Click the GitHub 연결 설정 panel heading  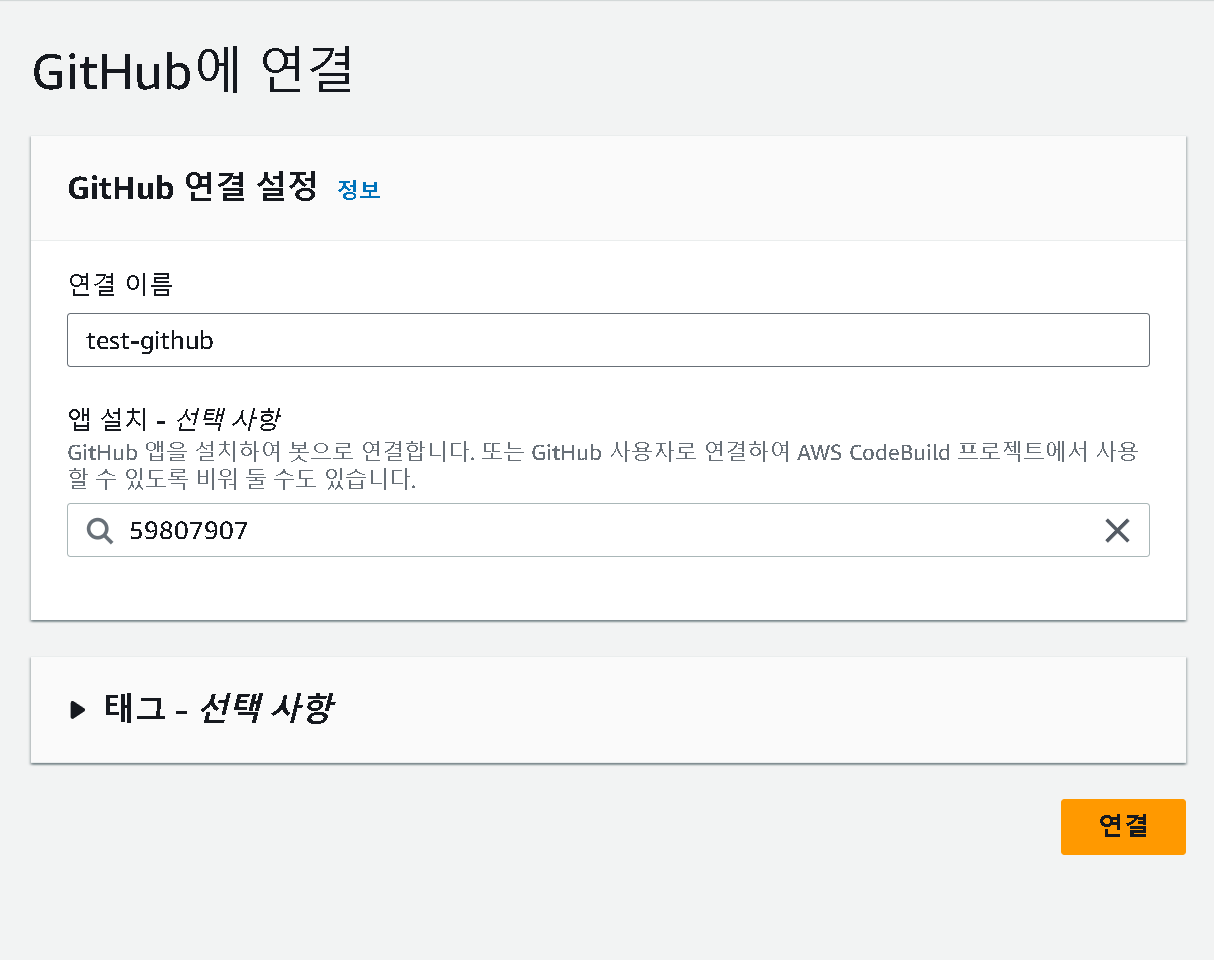(x=192, y=187)
